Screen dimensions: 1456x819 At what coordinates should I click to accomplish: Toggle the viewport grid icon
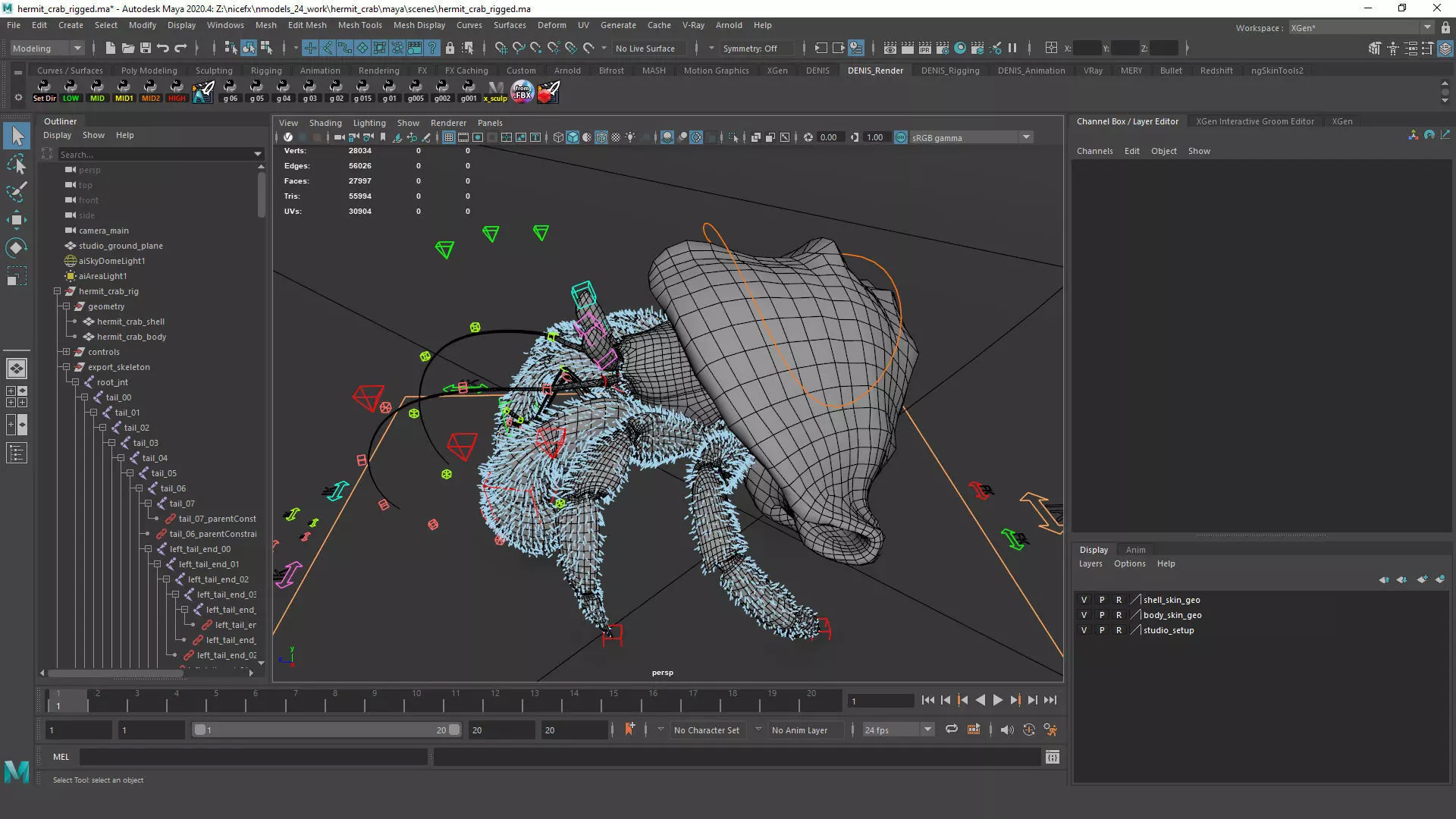449,137
